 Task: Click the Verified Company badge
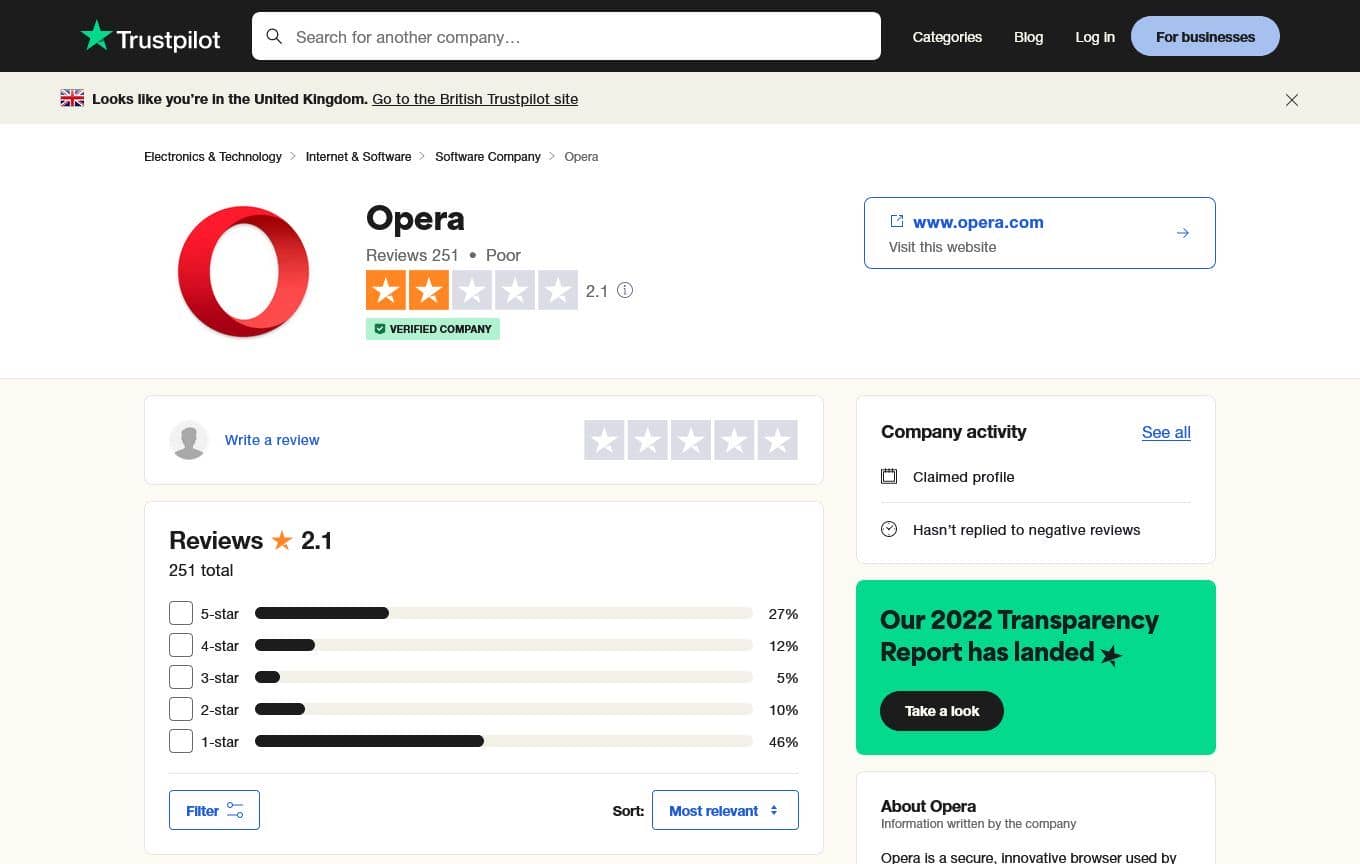[x=433, y=329]
